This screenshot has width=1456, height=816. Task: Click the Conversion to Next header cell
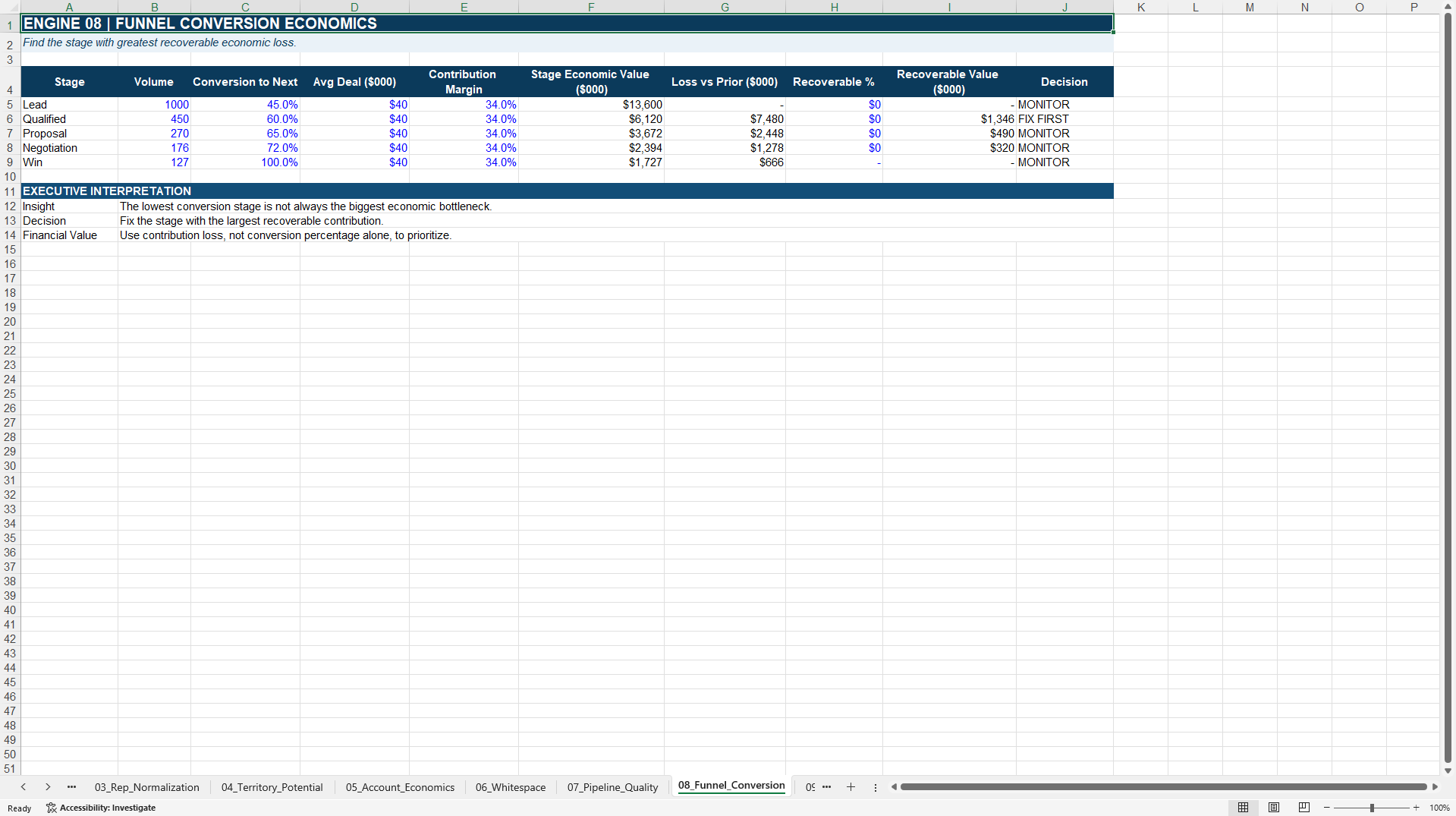[245, 82]
